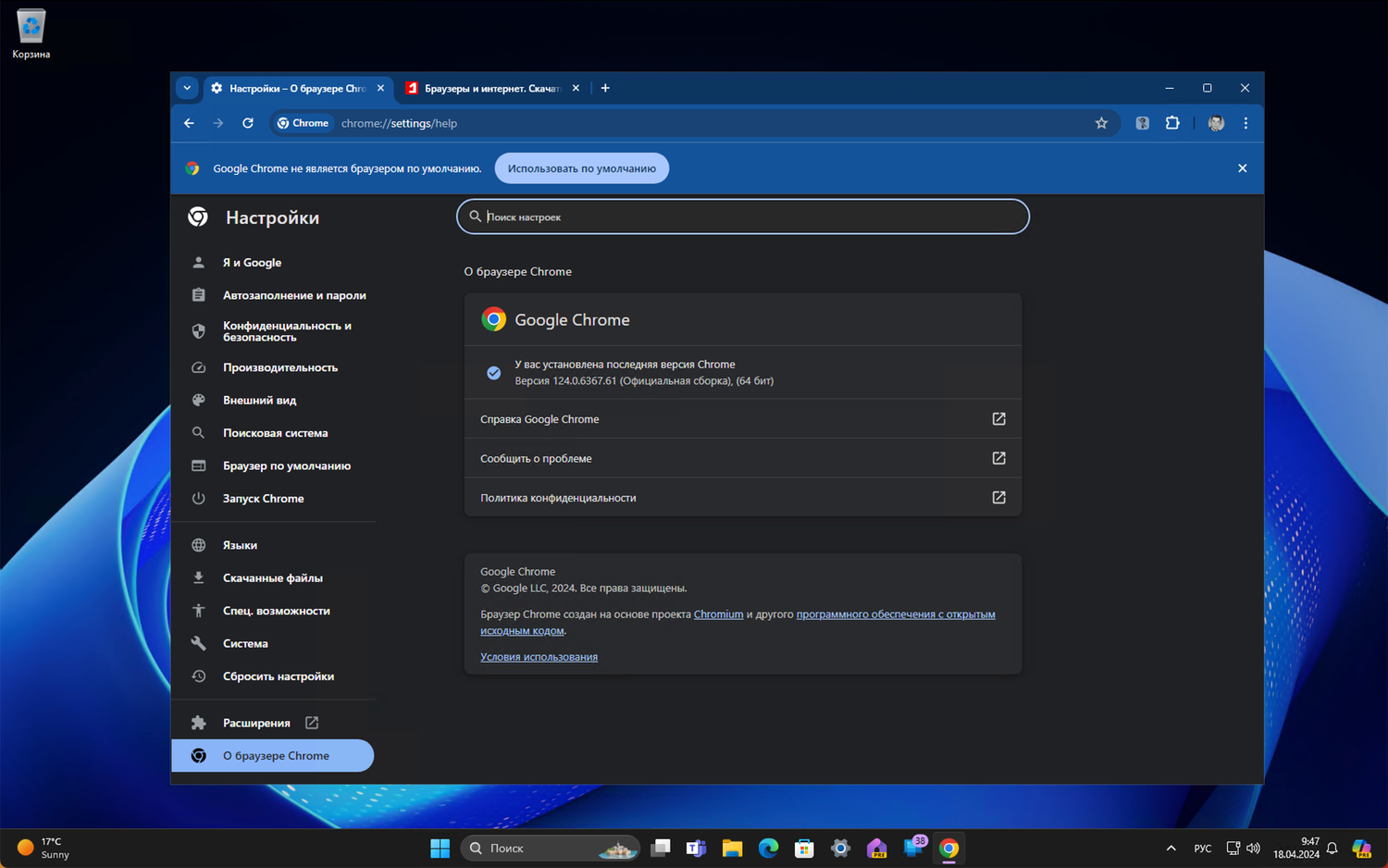The image size is (1388, 868).
Task: Click the user profile avatar icon
Action: click(1216, 123)
